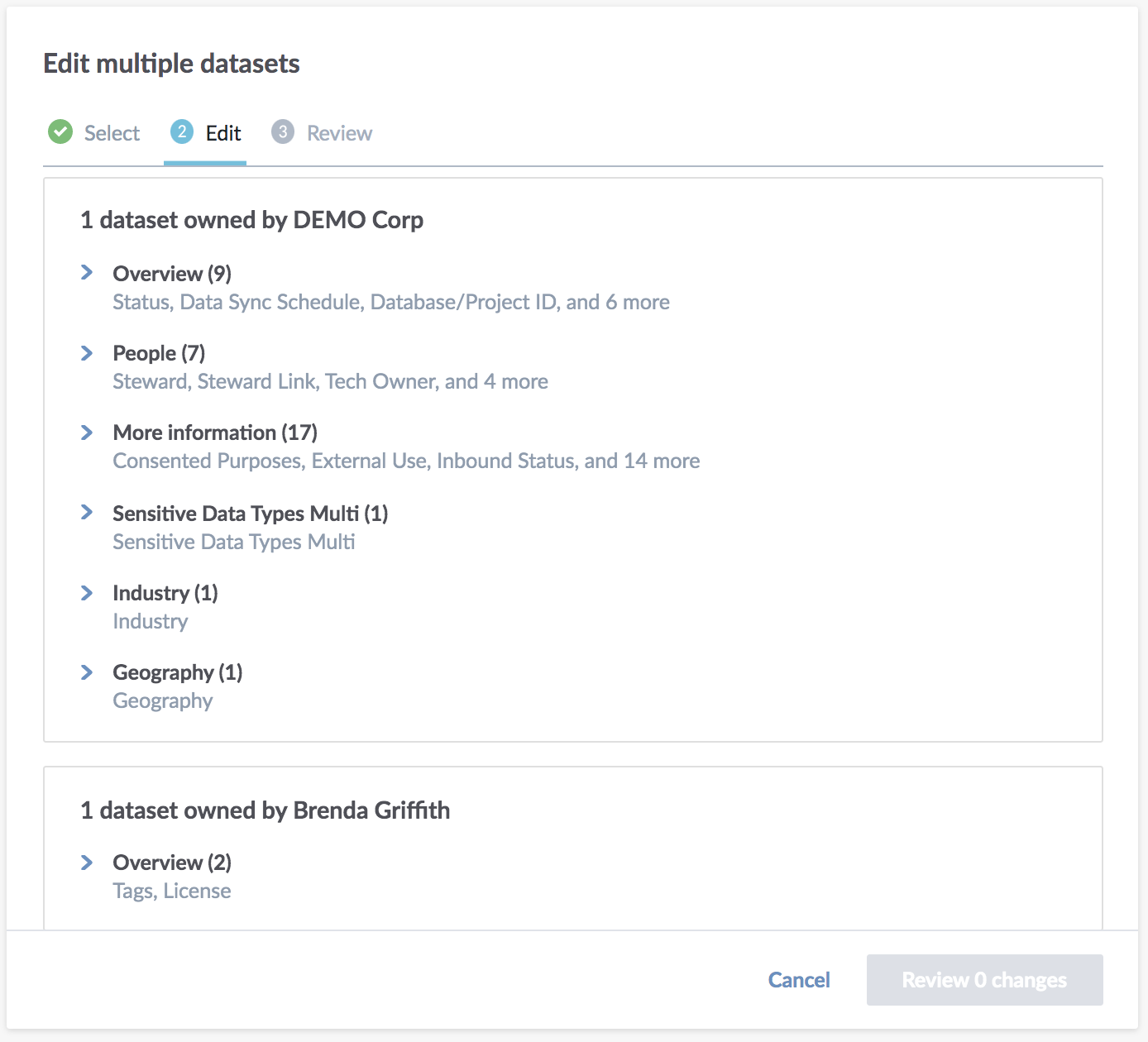Click the Cancel link
The width and height of the screenshot is (1148, 1042).
799,980
